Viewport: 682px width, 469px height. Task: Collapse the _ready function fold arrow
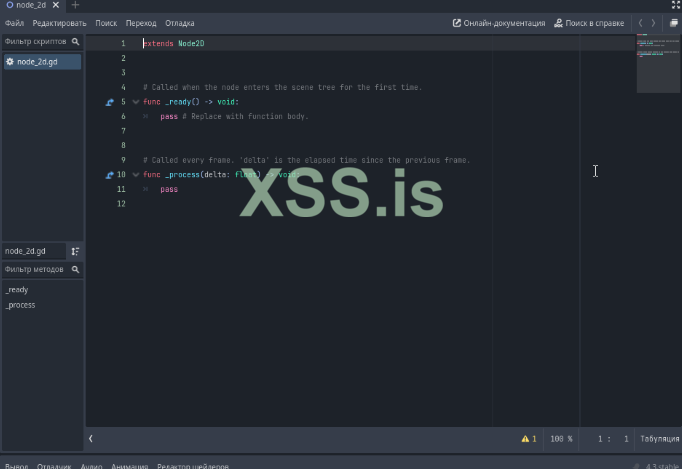pyautogui.click(x=135, y=102)
